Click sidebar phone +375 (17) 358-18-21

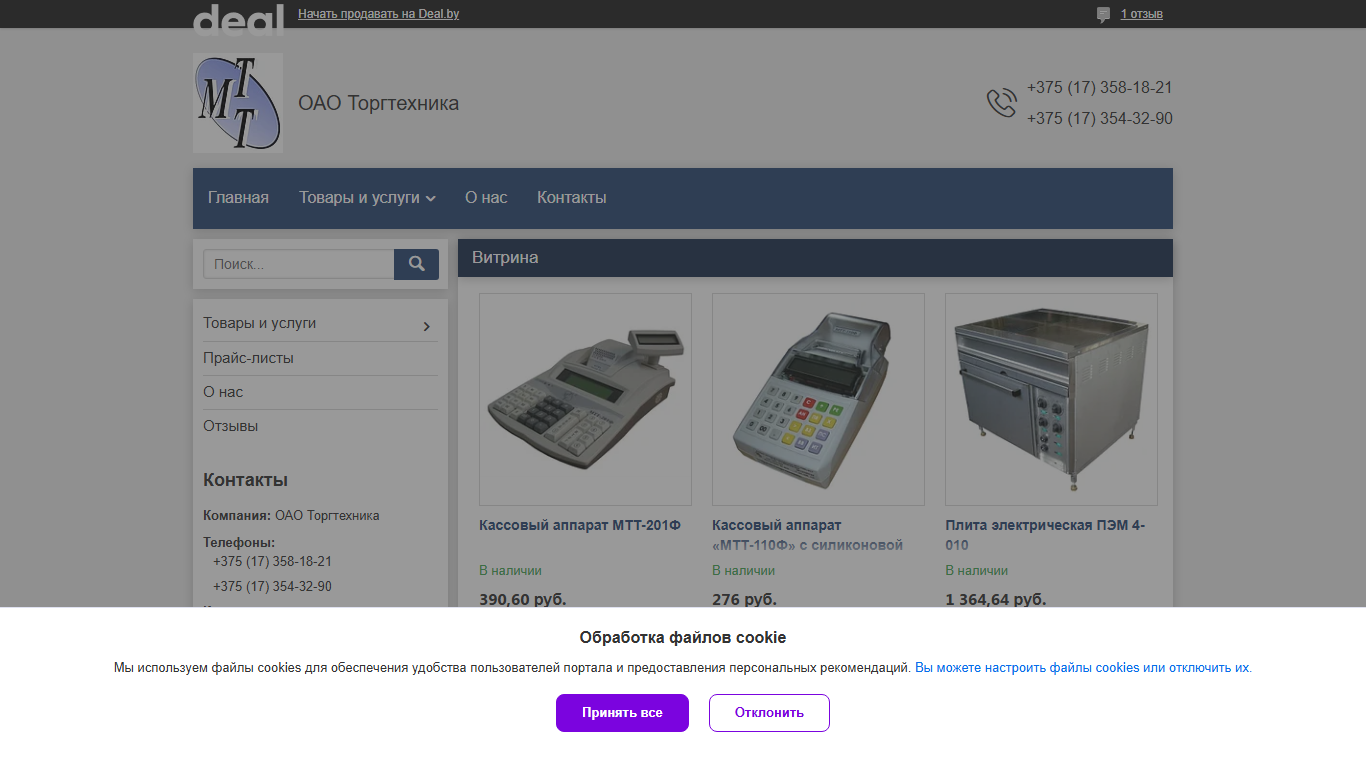[x=272, y=562]
